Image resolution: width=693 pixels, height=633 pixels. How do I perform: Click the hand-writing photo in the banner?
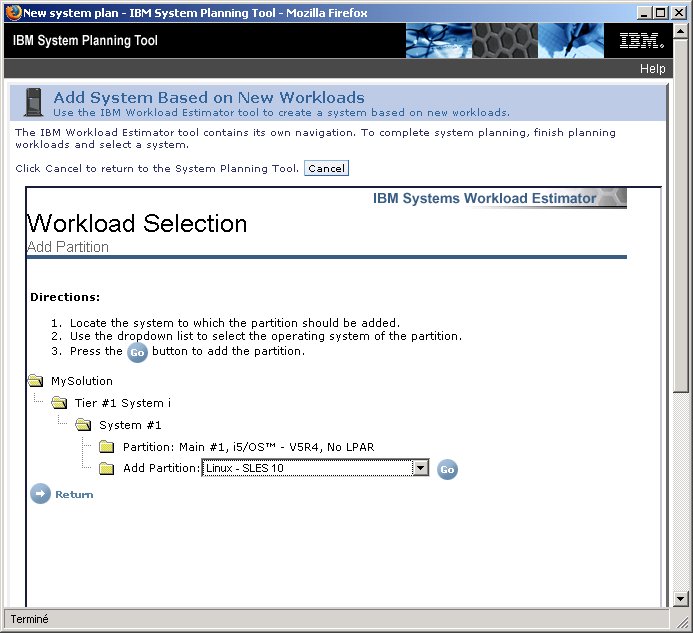(x=571, y=41)
